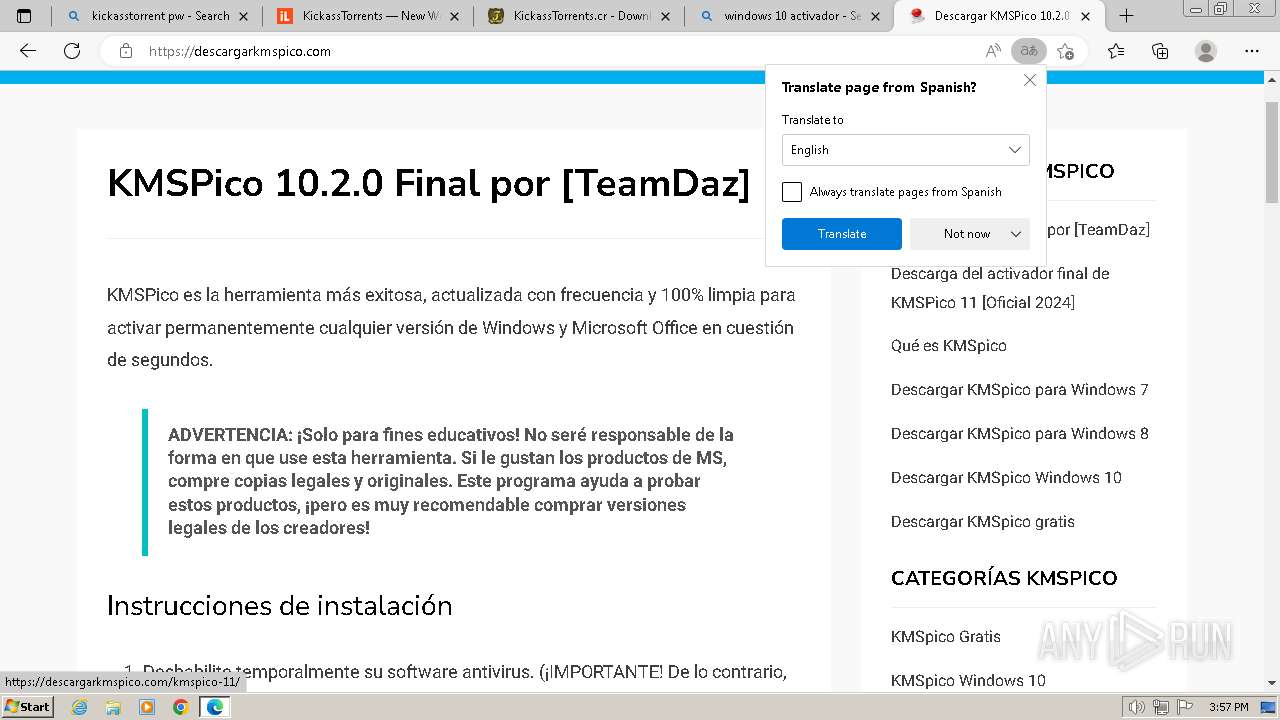Click the ADVERTENCIA warning text
This screenshot has height=720, width=1280.
point(451,481)
